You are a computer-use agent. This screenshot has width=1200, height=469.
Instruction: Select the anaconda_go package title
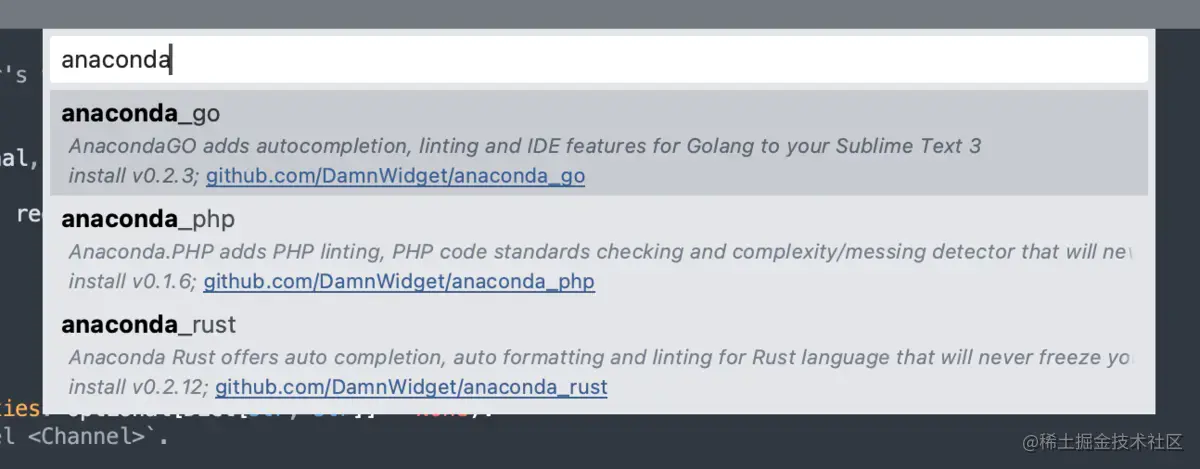click(x=140, y=113)
